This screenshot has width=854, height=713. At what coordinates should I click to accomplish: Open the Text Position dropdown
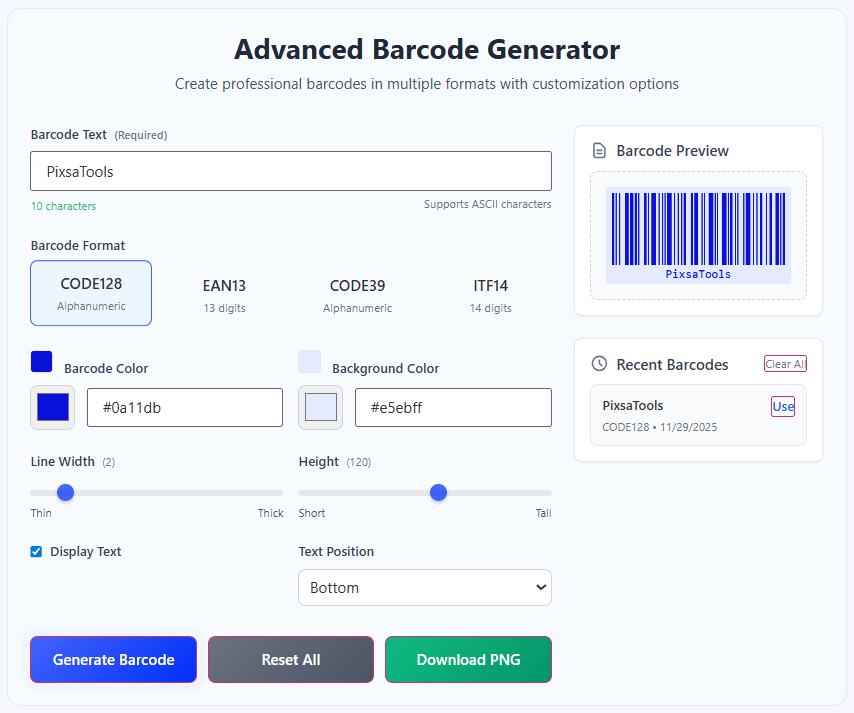coord(425,588)
